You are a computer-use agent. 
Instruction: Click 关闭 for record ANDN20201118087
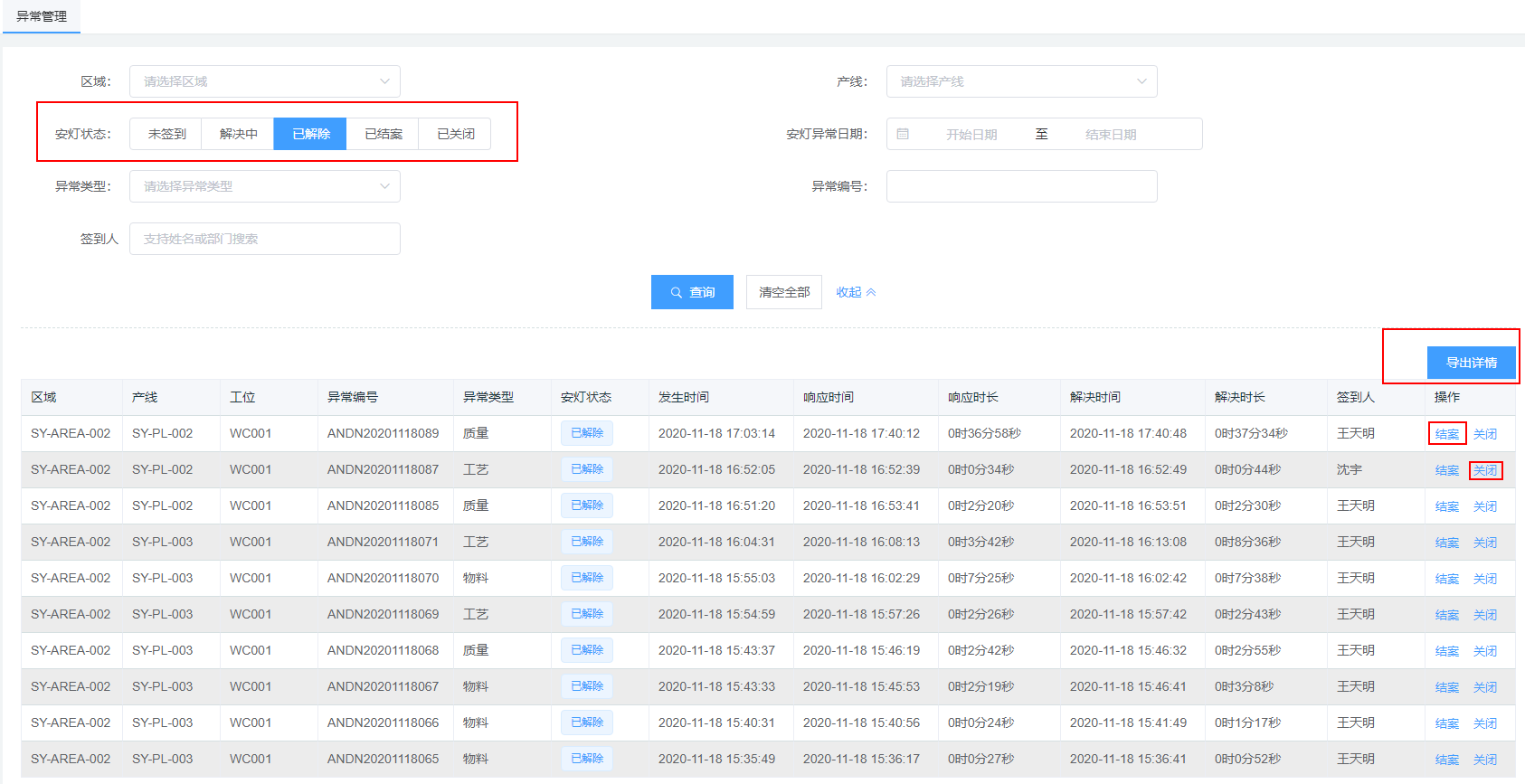[x=1484, y=470]
